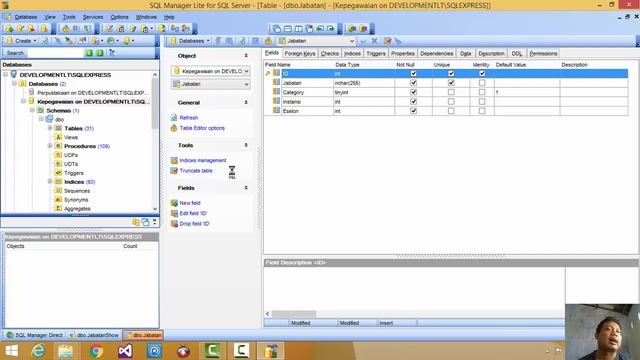
Task: Click the commit checkmark icon in editor toolbar
Action: [363, 41]
